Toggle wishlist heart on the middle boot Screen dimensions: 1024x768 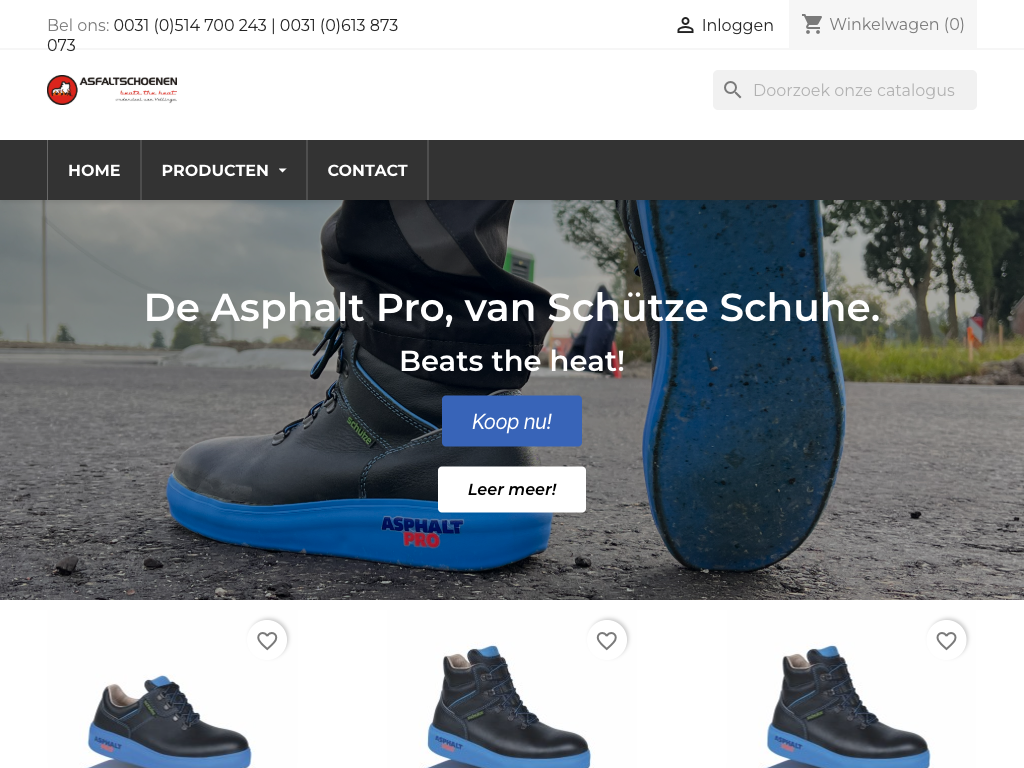(607, 640)
